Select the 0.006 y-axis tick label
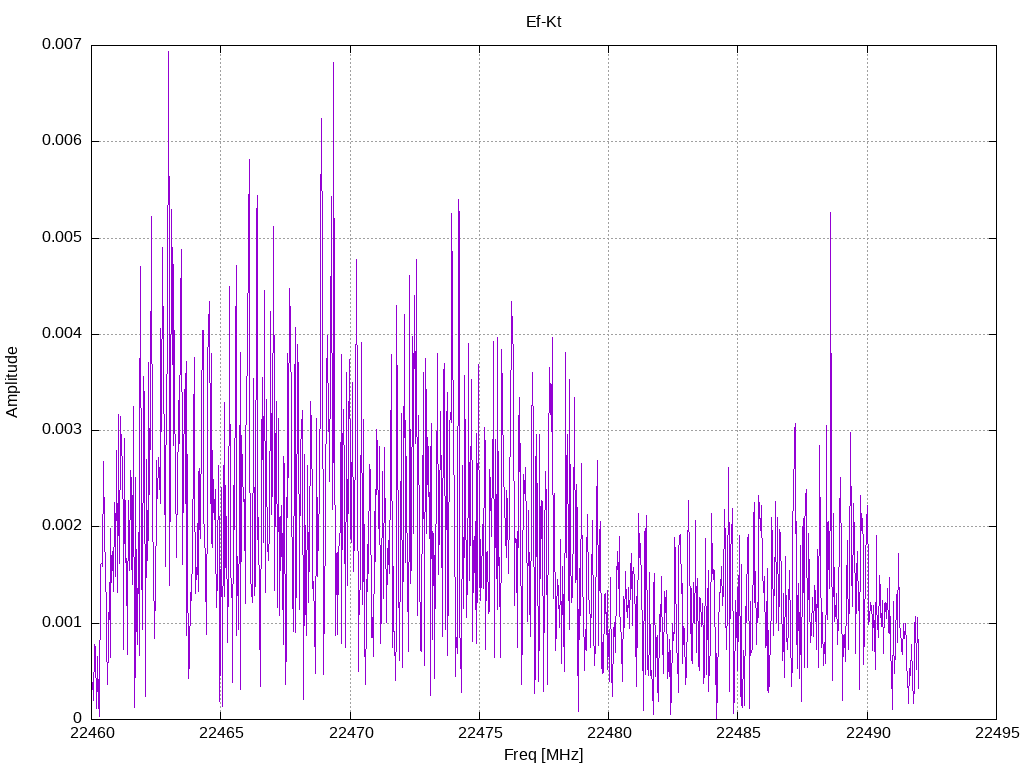 tap(62, 141)
